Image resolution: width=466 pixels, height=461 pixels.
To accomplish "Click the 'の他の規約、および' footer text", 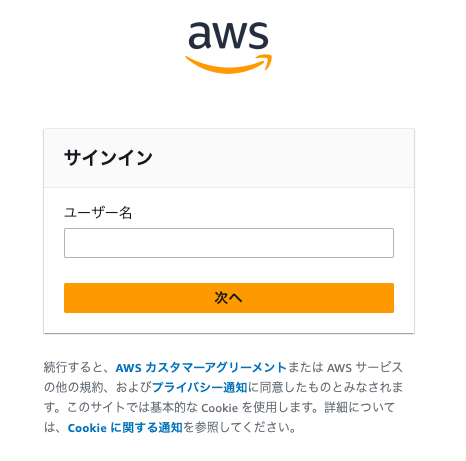I will tap(98, 387).
